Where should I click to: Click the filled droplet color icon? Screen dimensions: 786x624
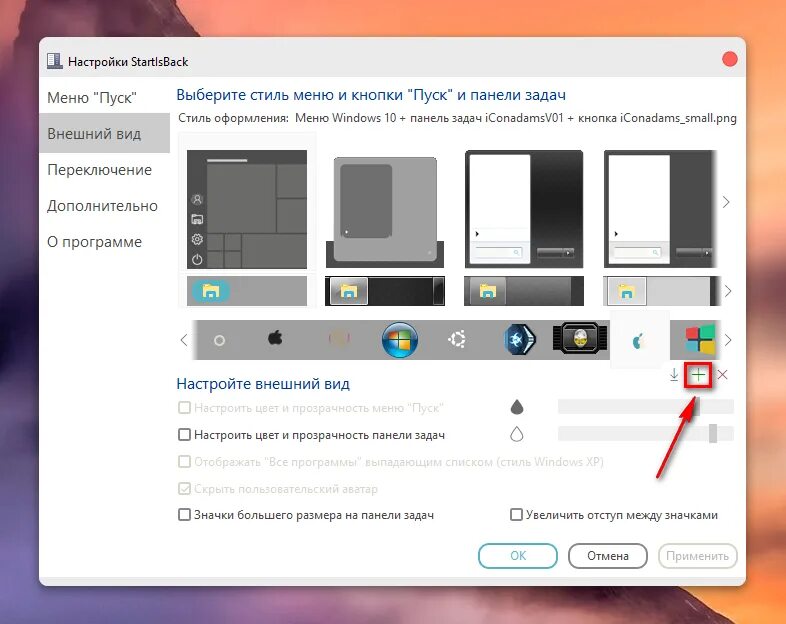coord(517,407)
